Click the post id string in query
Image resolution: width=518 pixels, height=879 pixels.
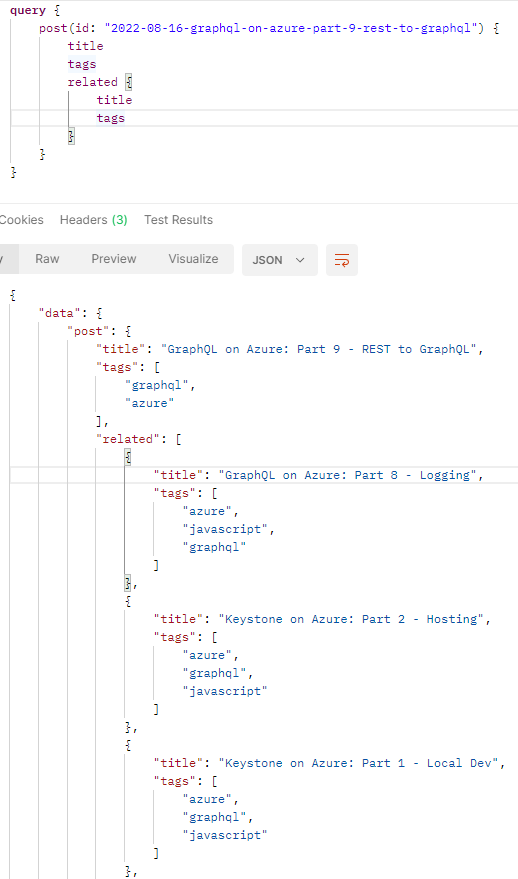pyautogui.click(x=290, y=28)
